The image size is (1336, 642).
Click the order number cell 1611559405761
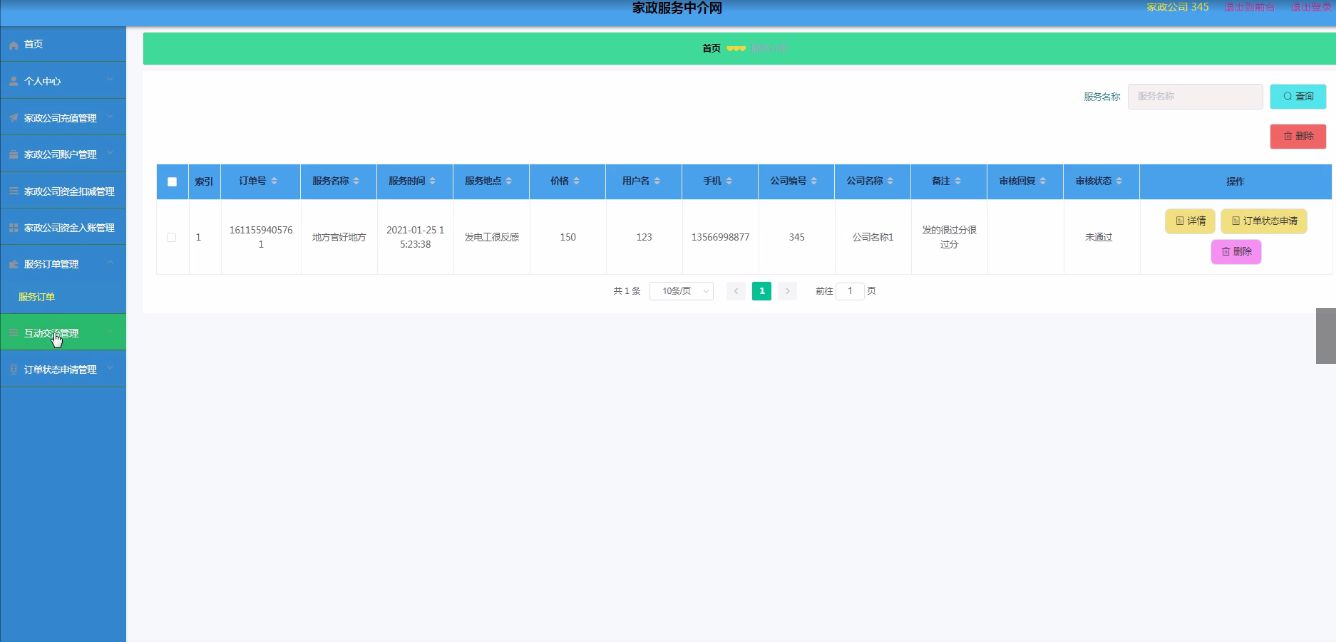coord(261,237)
